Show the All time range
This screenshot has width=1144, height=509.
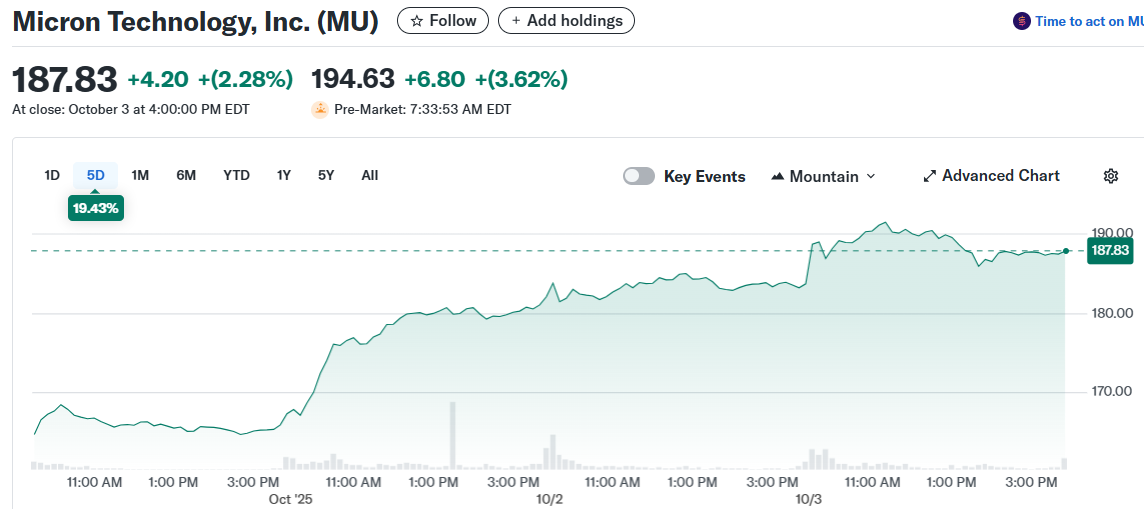click(x=370, y=175)
